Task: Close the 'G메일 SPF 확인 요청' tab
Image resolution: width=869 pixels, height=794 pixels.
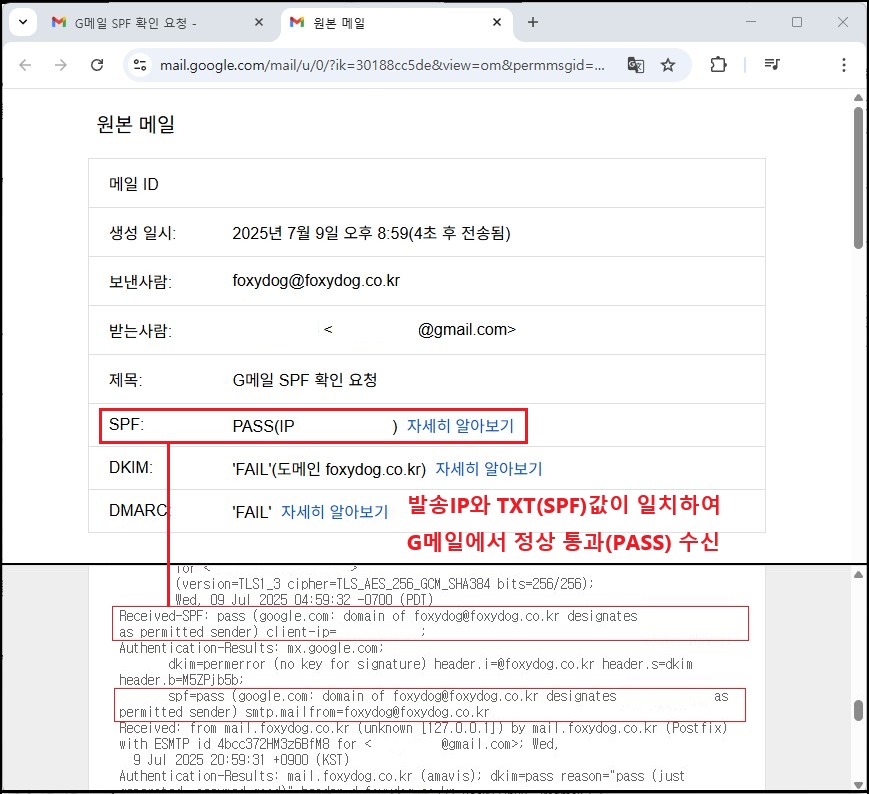Action: coord(259,22)
